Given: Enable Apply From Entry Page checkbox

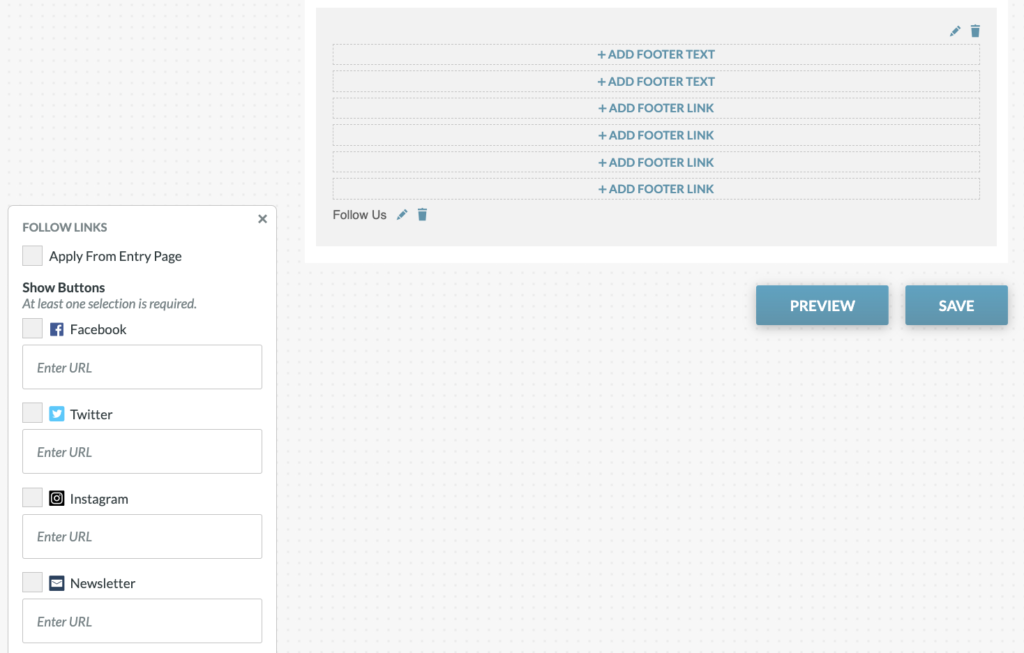Looking at the screenshot, I should pos(33,256).
